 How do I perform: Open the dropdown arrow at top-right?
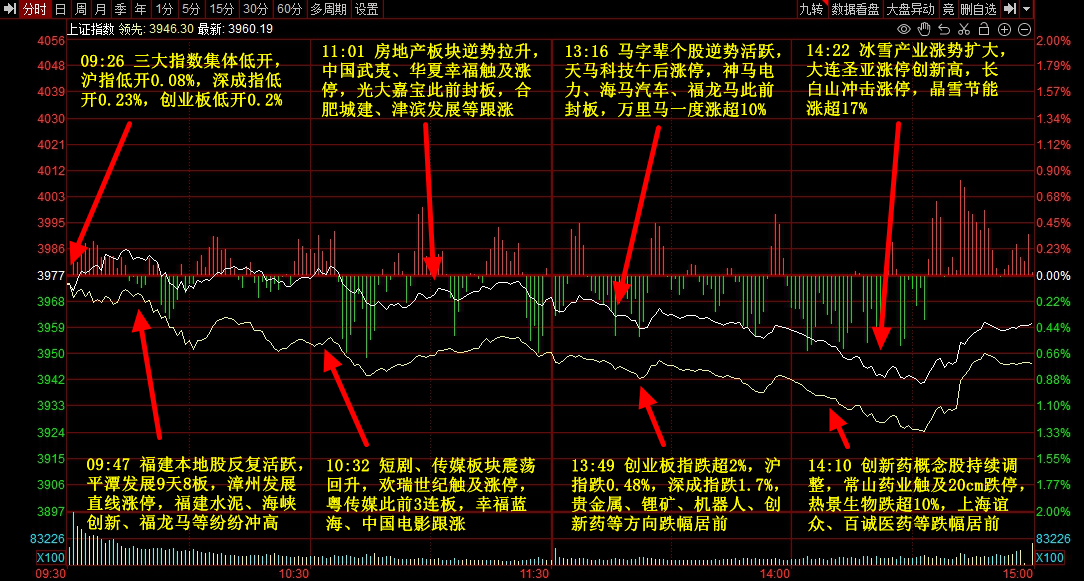click(1027, 9)
